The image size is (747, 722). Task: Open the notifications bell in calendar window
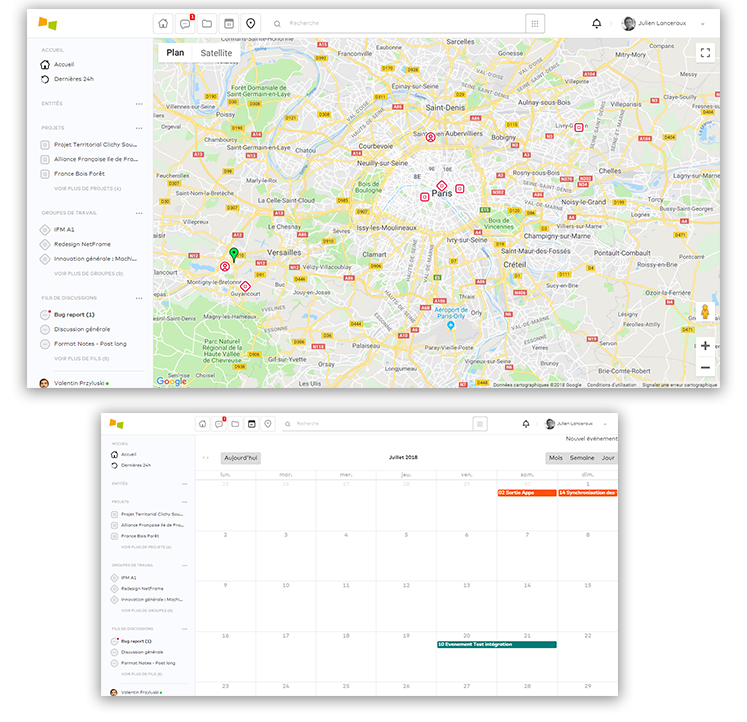(525, 424)
